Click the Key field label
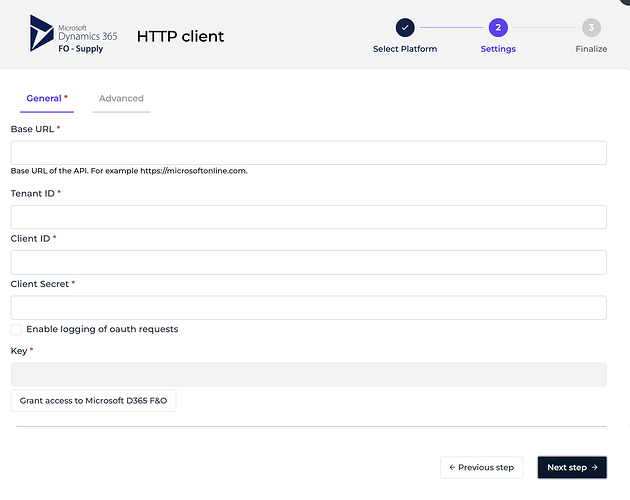Screen dimensions: 630x500 coord(19,351)
